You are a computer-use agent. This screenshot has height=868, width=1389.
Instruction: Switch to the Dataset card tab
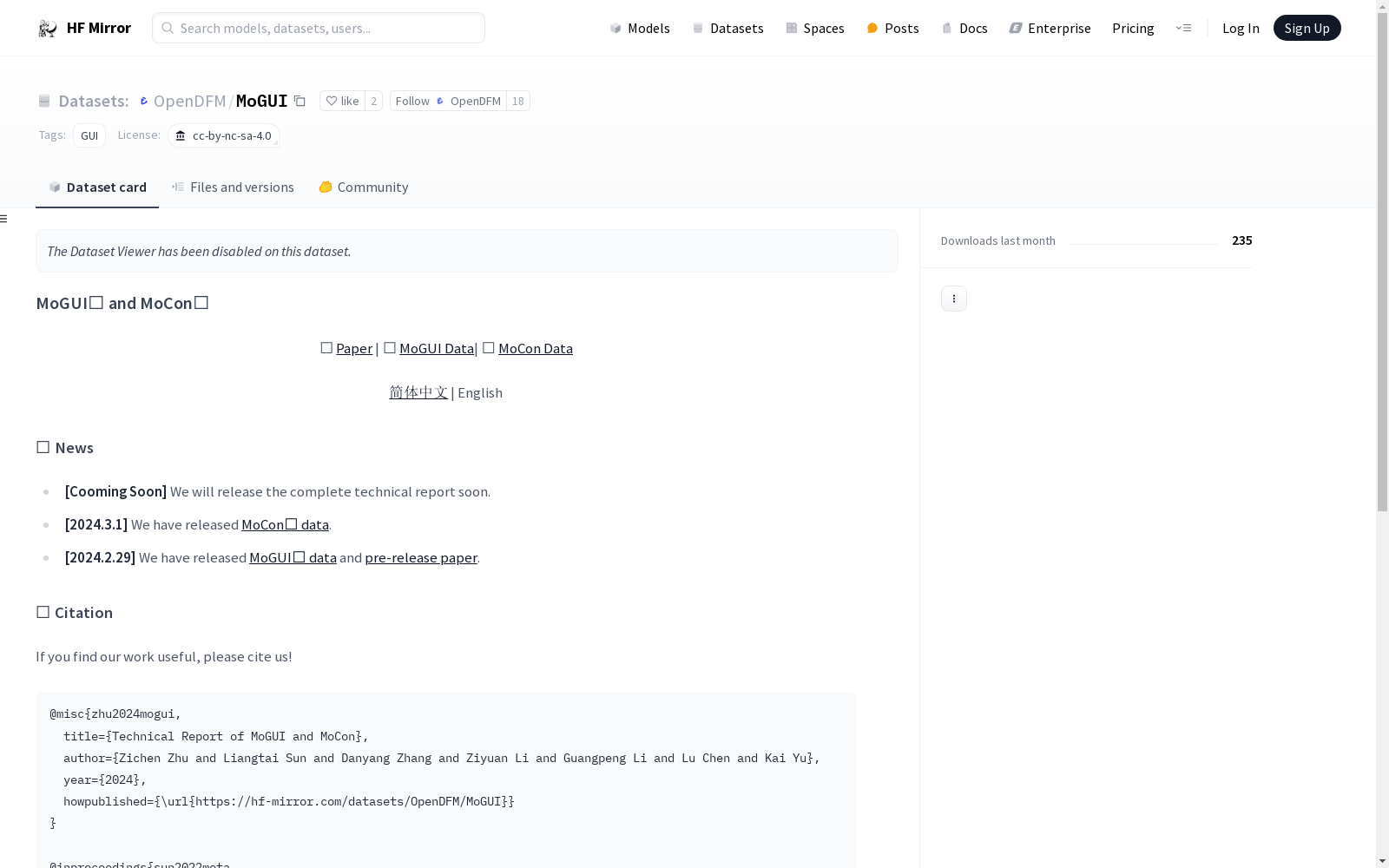pyautogui.click(x=97, y=187)
